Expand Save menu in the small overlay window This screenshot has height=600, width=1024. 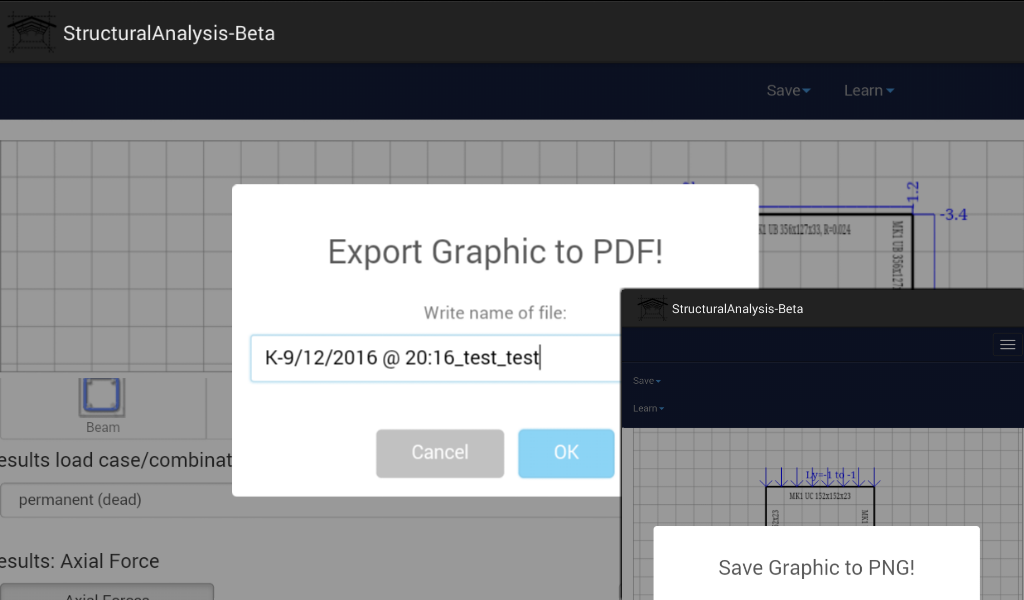[647, 381]
